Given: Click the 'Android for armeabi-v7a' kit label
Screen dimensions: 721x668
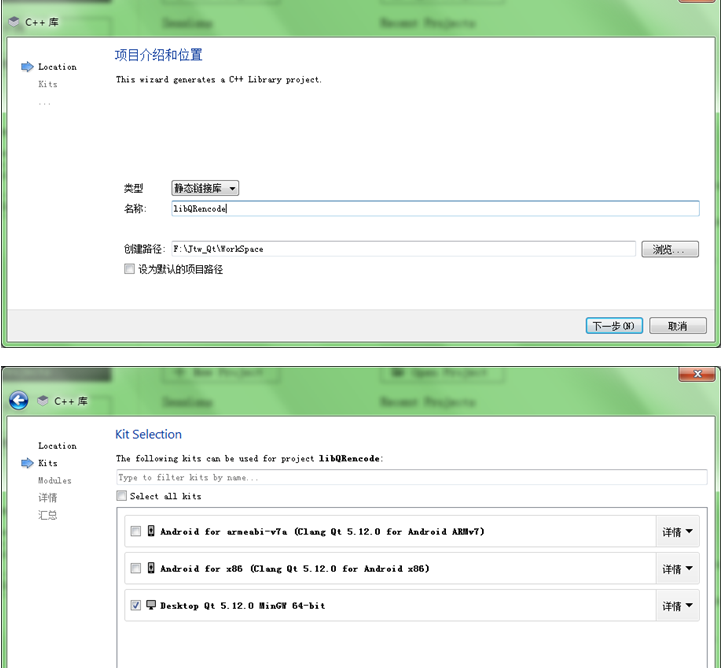Looking at the screenshot, I should click(x=322, y=531).
